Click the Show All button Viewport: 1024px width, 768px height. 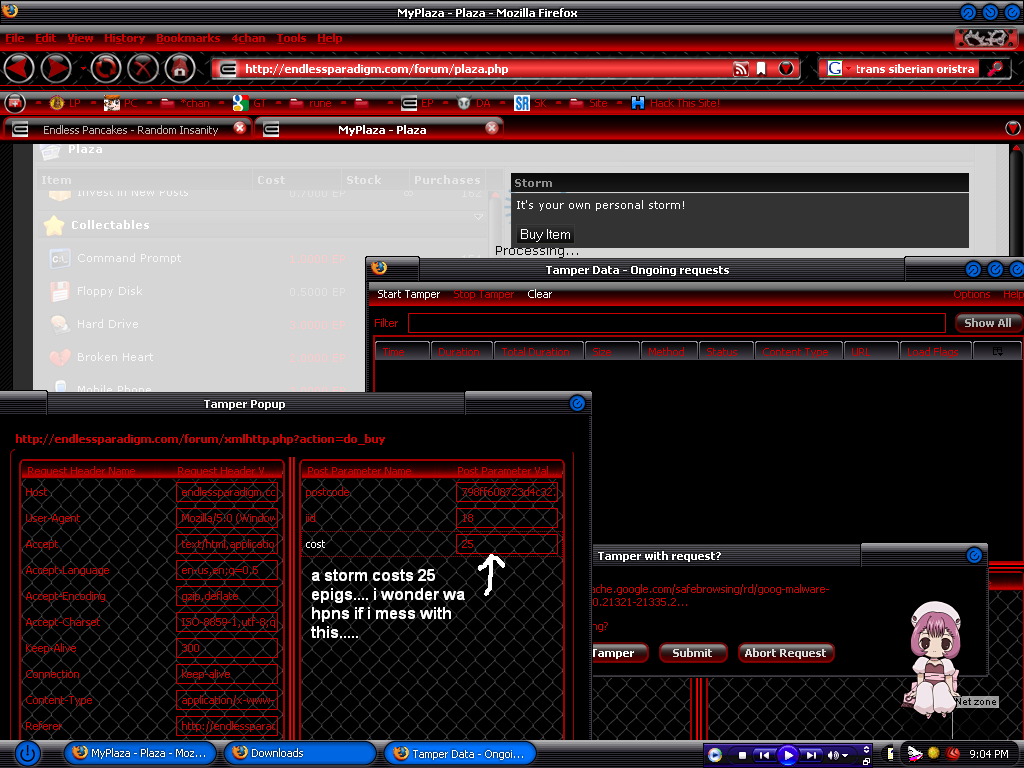(x=987, y=323)
